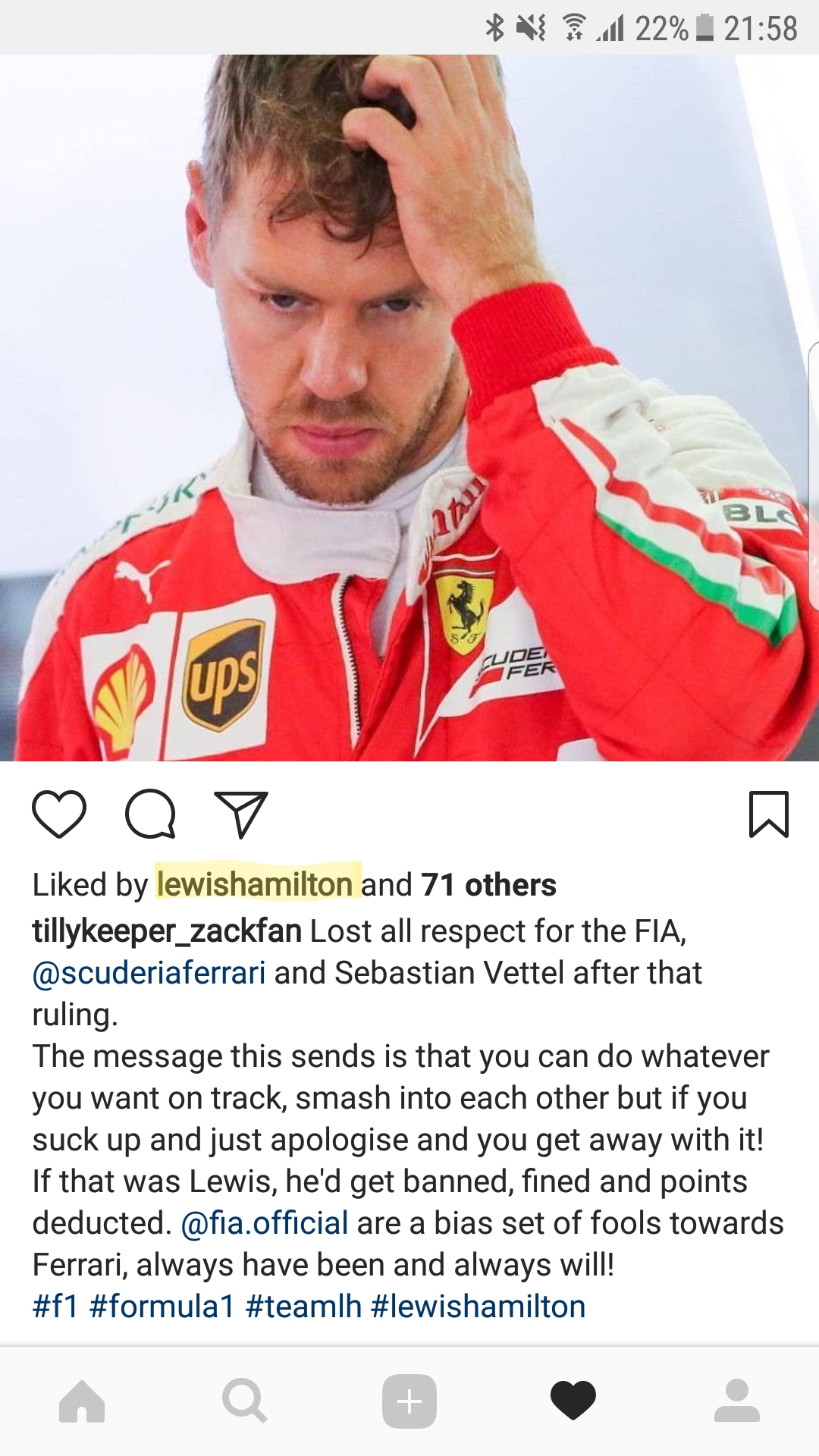Open lewishamilton profile from likes

coord(255,884)
